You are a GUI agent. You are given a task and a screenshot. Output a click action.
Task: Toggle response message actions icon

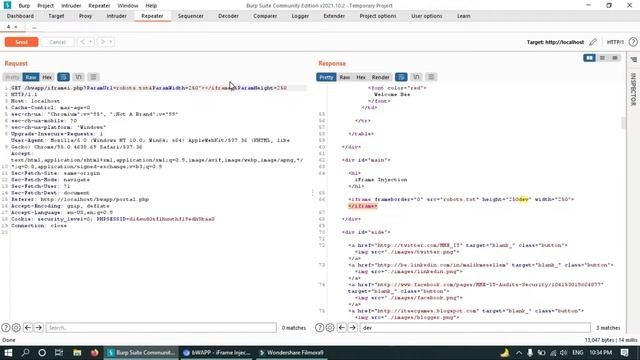(x=401, y=77)
